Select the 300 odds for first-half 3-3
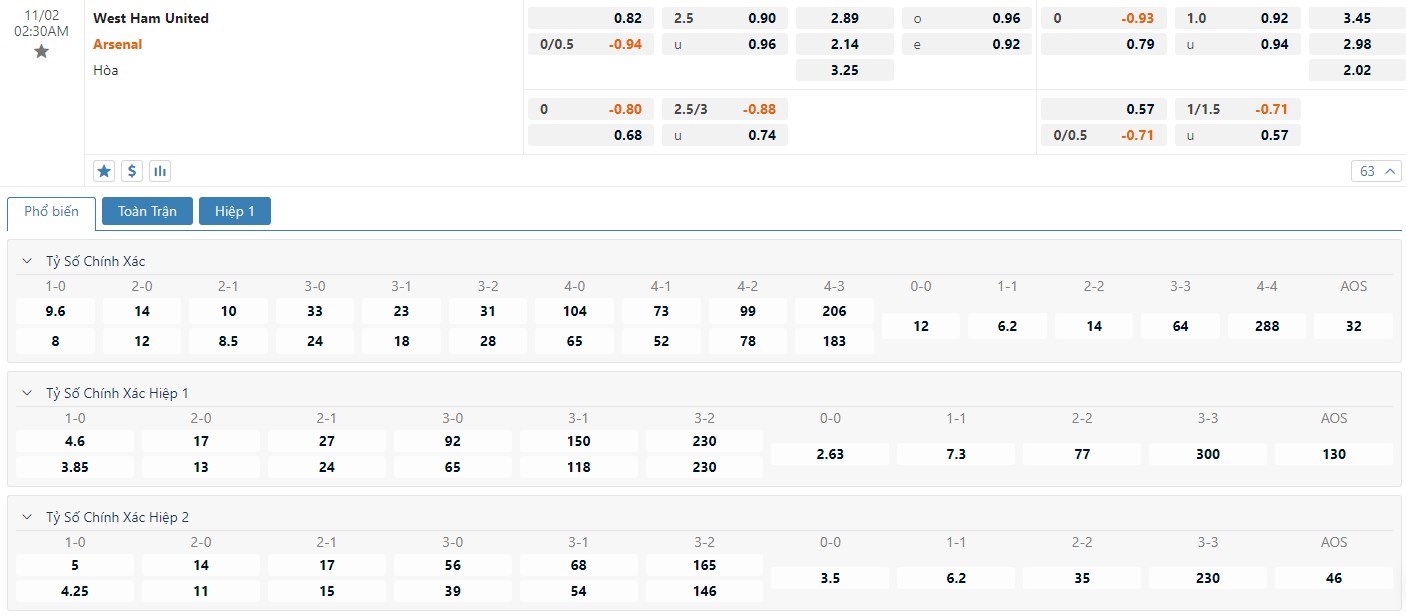This screenshot has height=616, width=1406. [x=1208, y=454]
